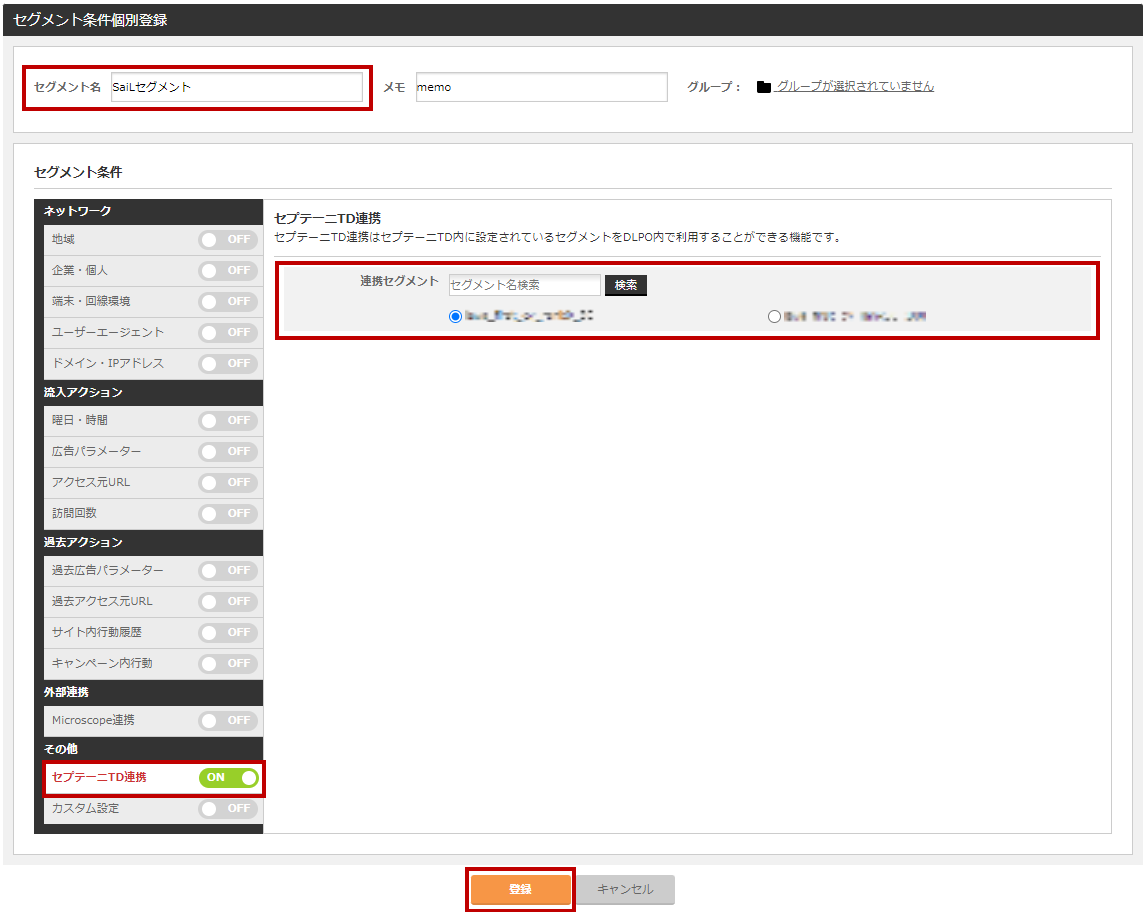
Task: Turn on 広告パラメーター switch
Action: click(x=228, y=452)
